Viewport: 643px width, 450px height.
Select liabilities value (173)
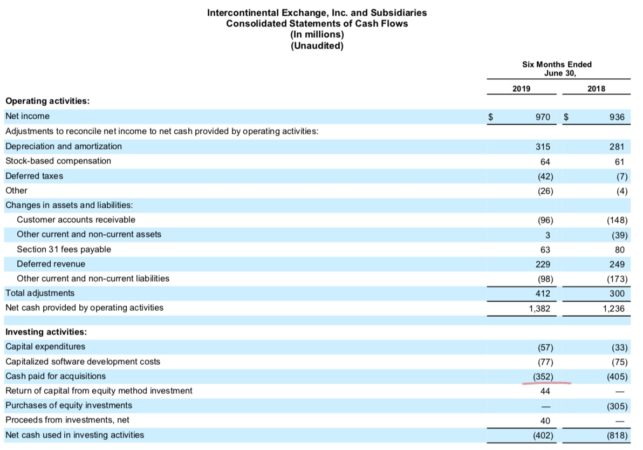[617, 279]
